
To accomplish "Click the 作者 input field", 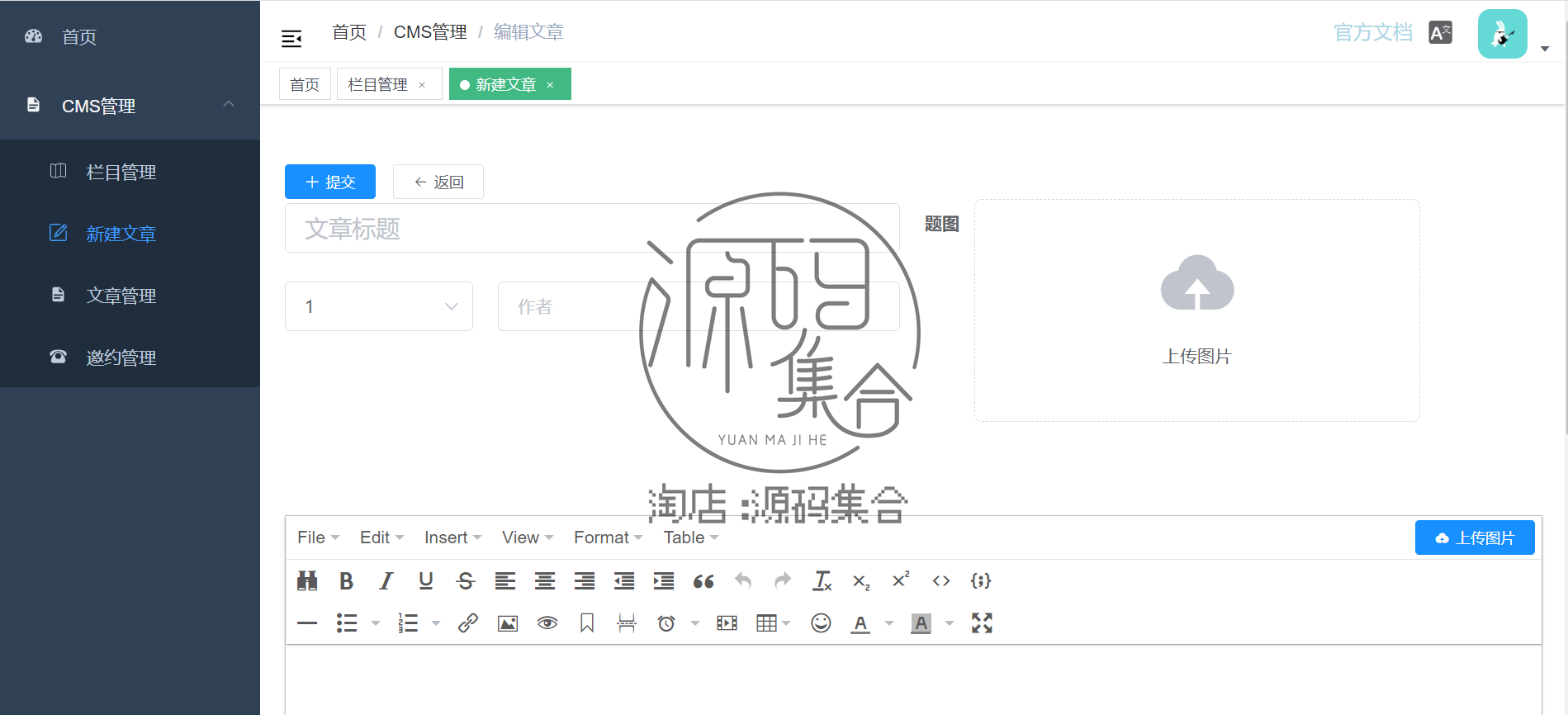I will coord(699,306).
